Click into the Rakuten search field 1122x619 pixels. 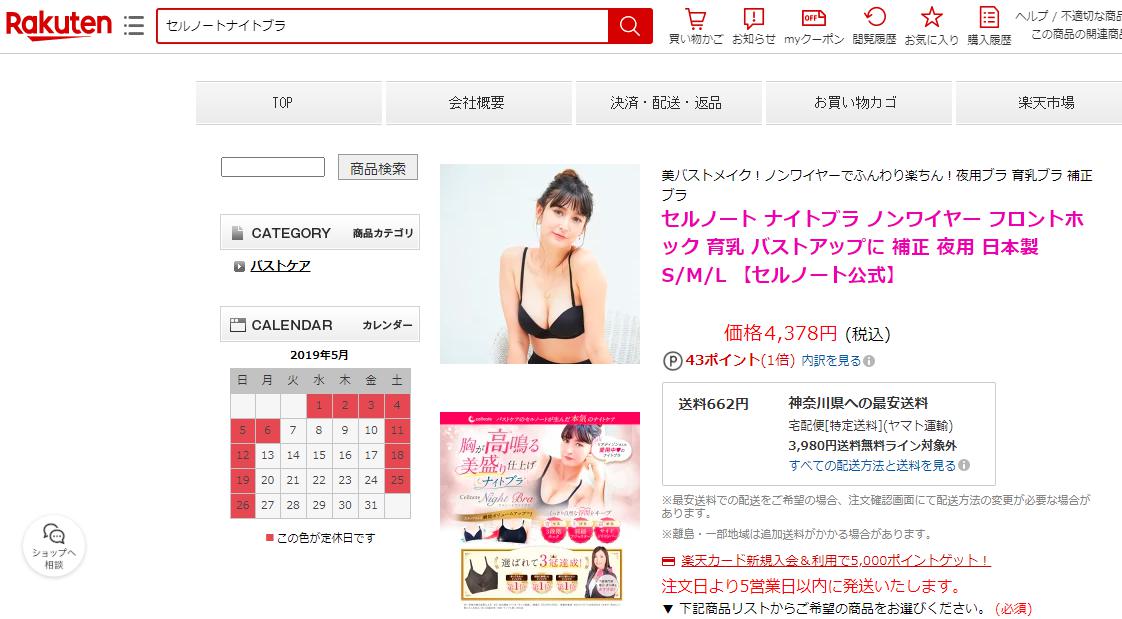[x=383, y=26]
